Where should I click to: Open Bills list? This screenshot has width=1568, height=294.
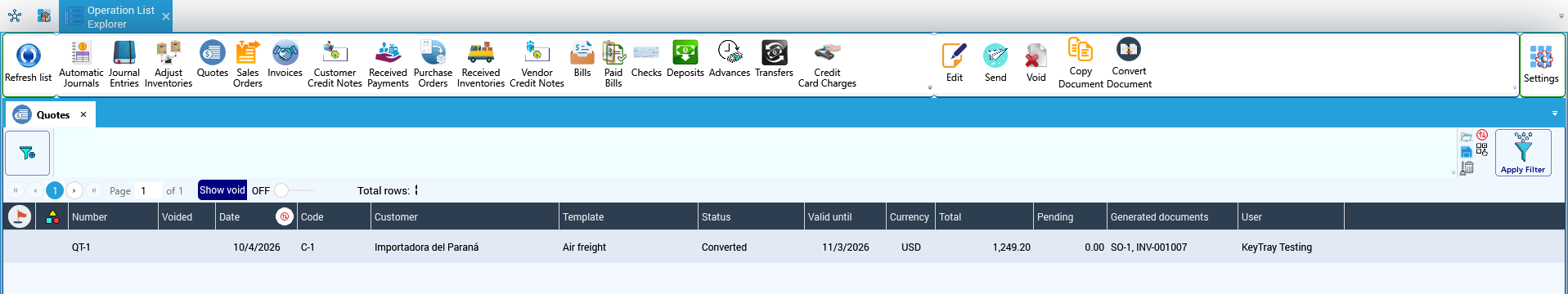coord(582,60)
